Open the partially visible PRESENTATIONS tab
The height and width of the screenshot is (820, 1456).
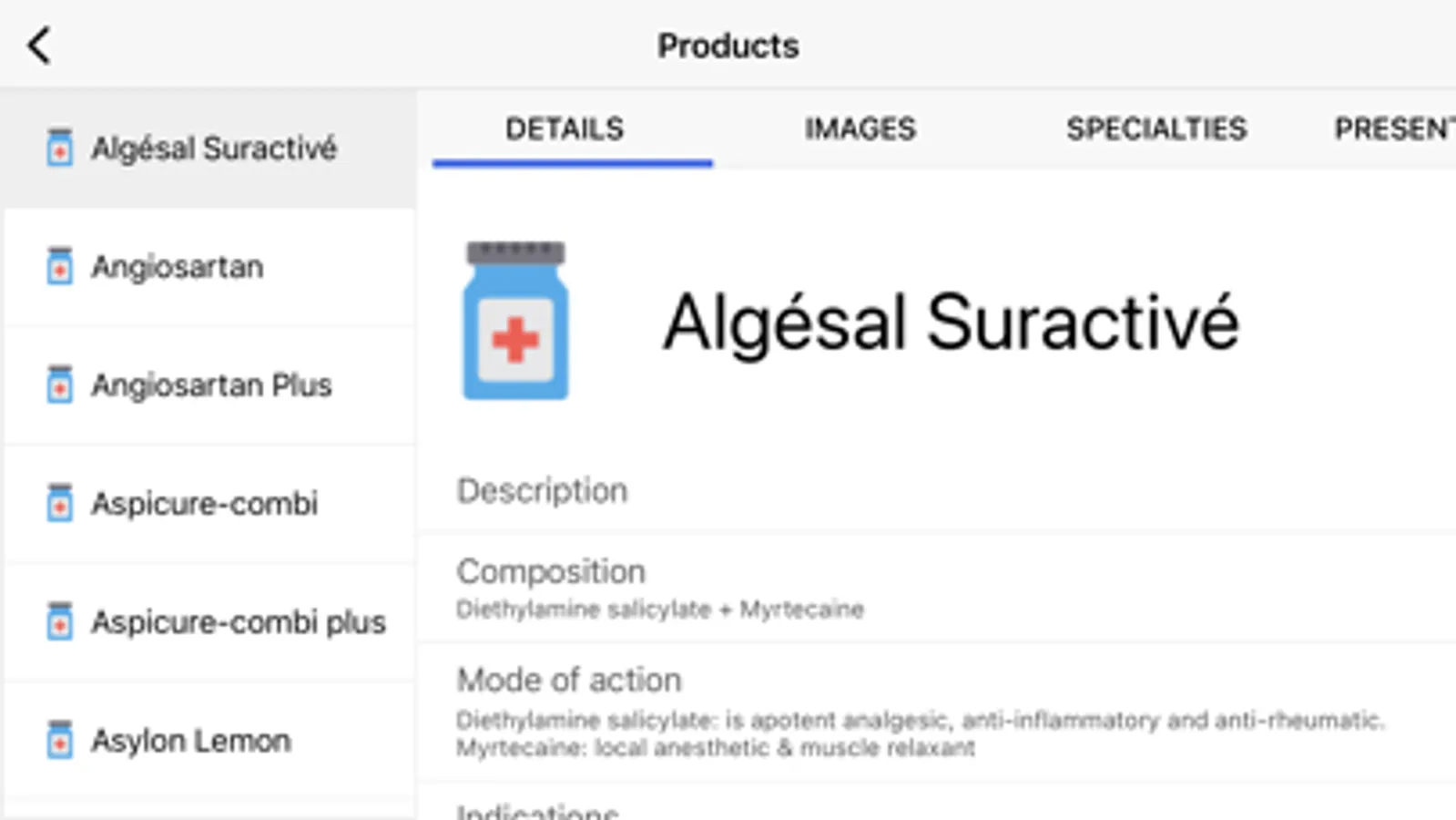(1393, 129)
